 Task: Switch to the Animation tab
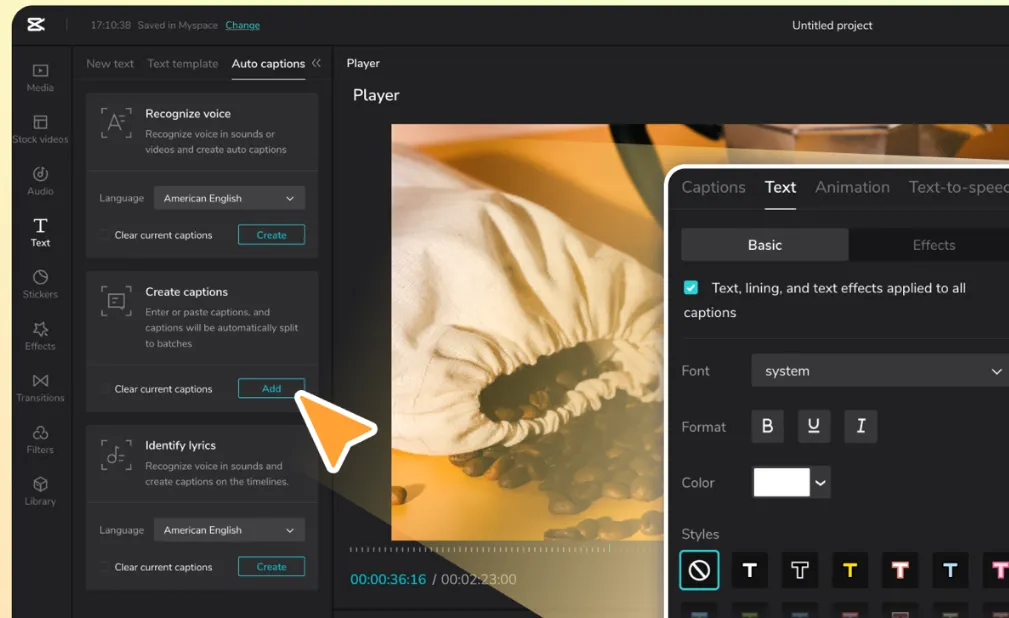point(852,187)
